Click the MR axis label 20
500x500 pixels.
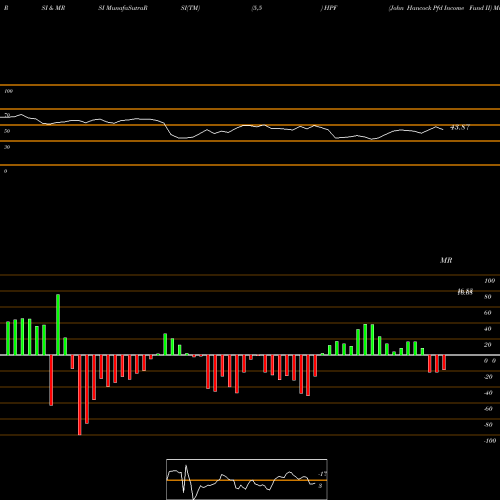pos(488,345)
